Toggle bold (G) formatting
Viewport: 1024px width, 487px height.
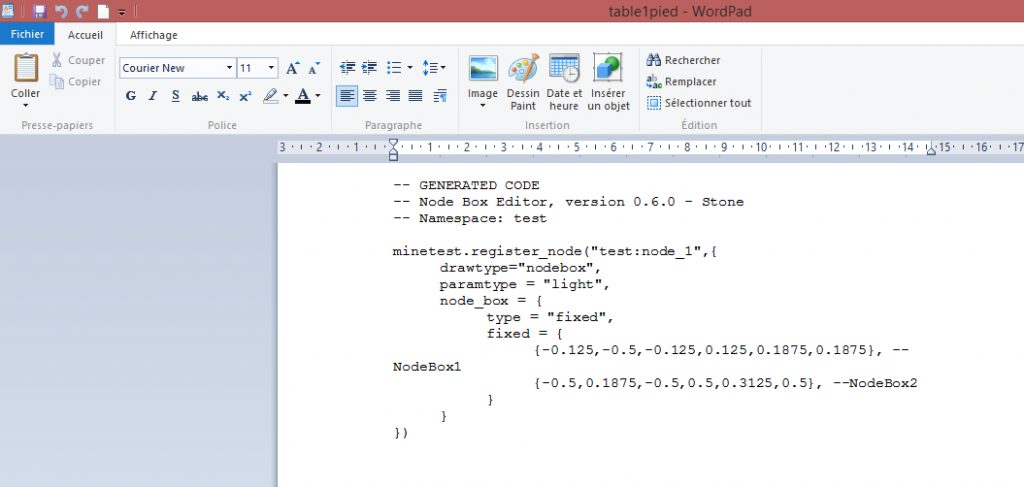(131, 97)
